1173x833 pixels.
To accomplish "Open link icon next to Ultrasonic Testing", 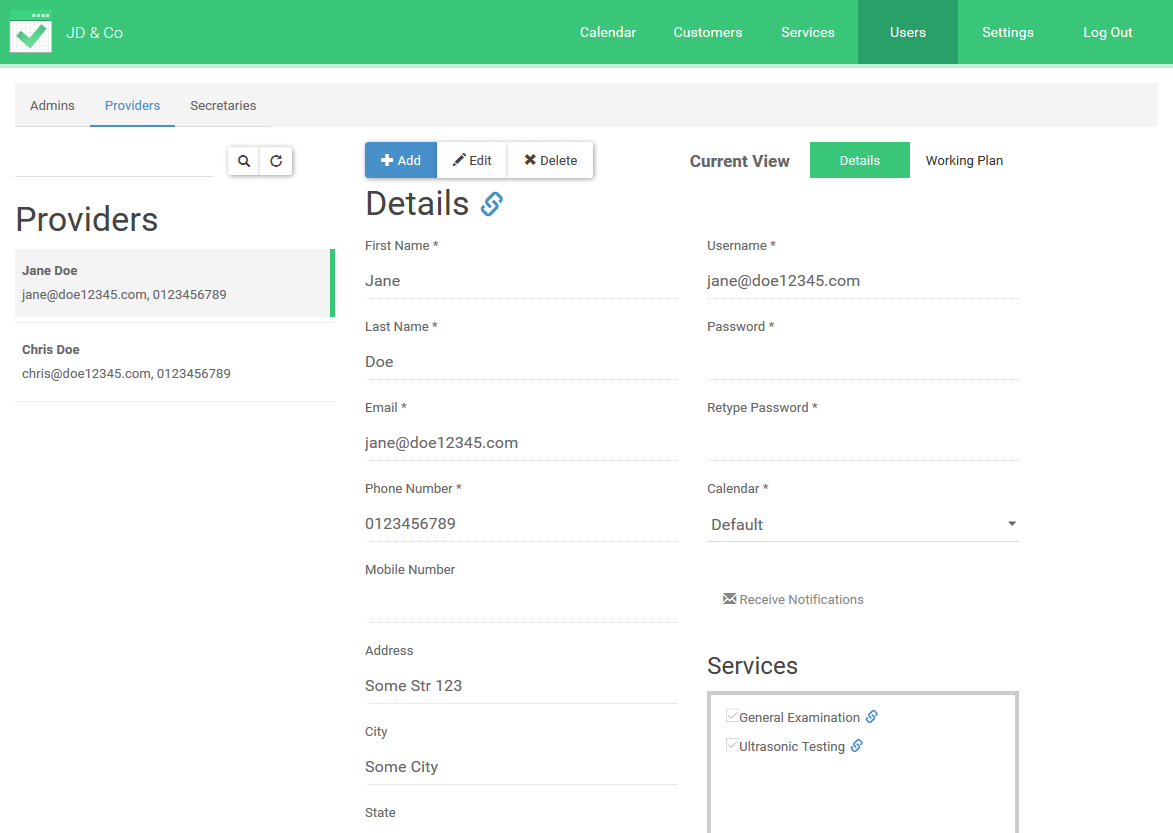I will click(x=857, y=746).
